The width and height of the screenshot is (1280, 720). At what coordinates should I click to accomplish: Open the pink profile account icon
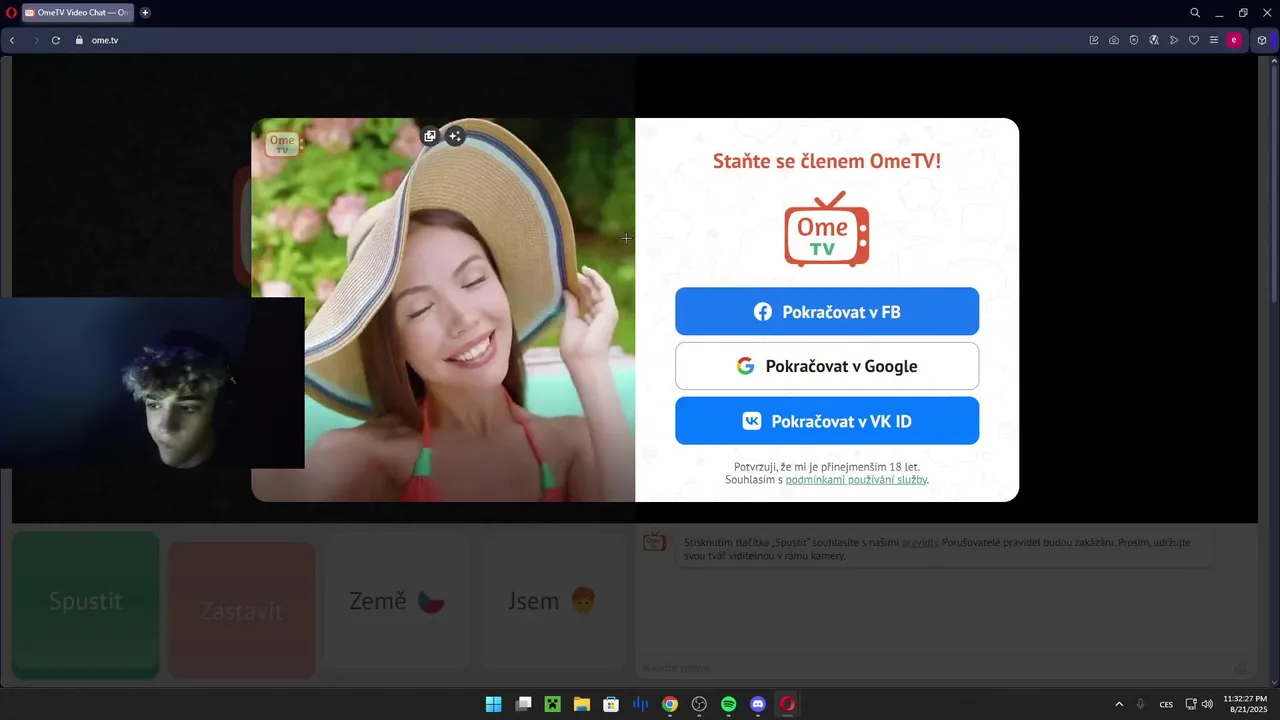1234,40
